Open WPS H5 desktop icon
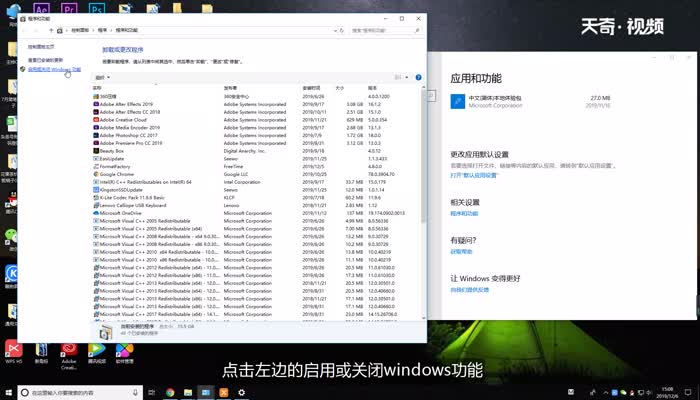 pos(13,349)
